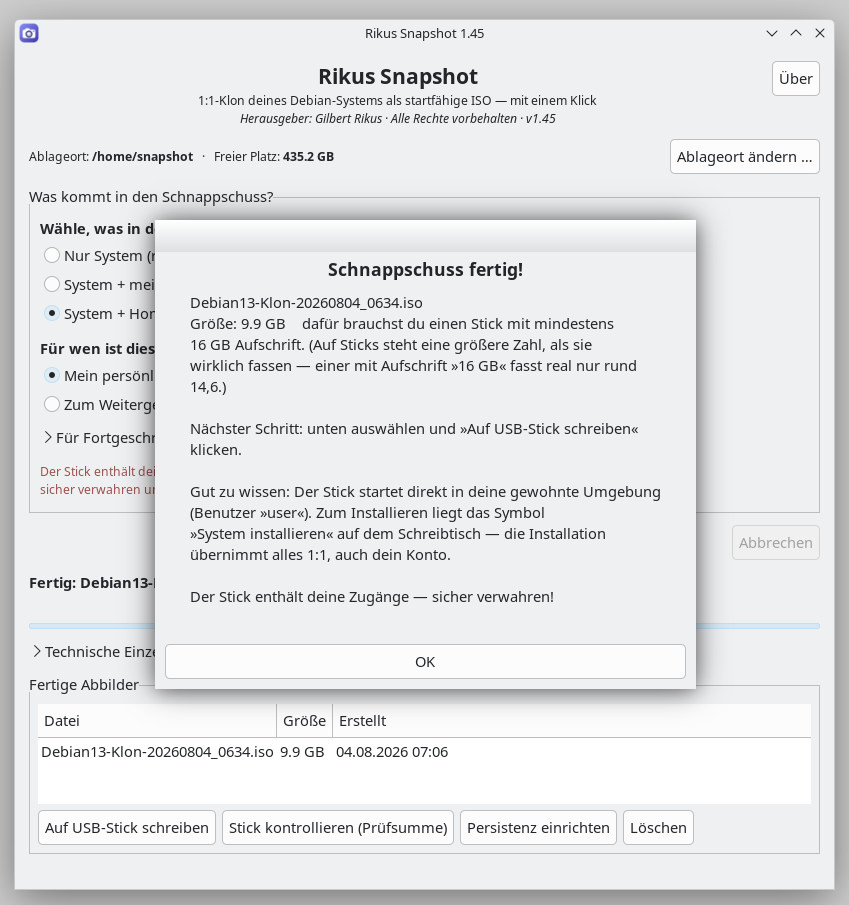Sort by the Größe column header
Image resolution: width=849 pixels, height=905 pixels.
304,720
